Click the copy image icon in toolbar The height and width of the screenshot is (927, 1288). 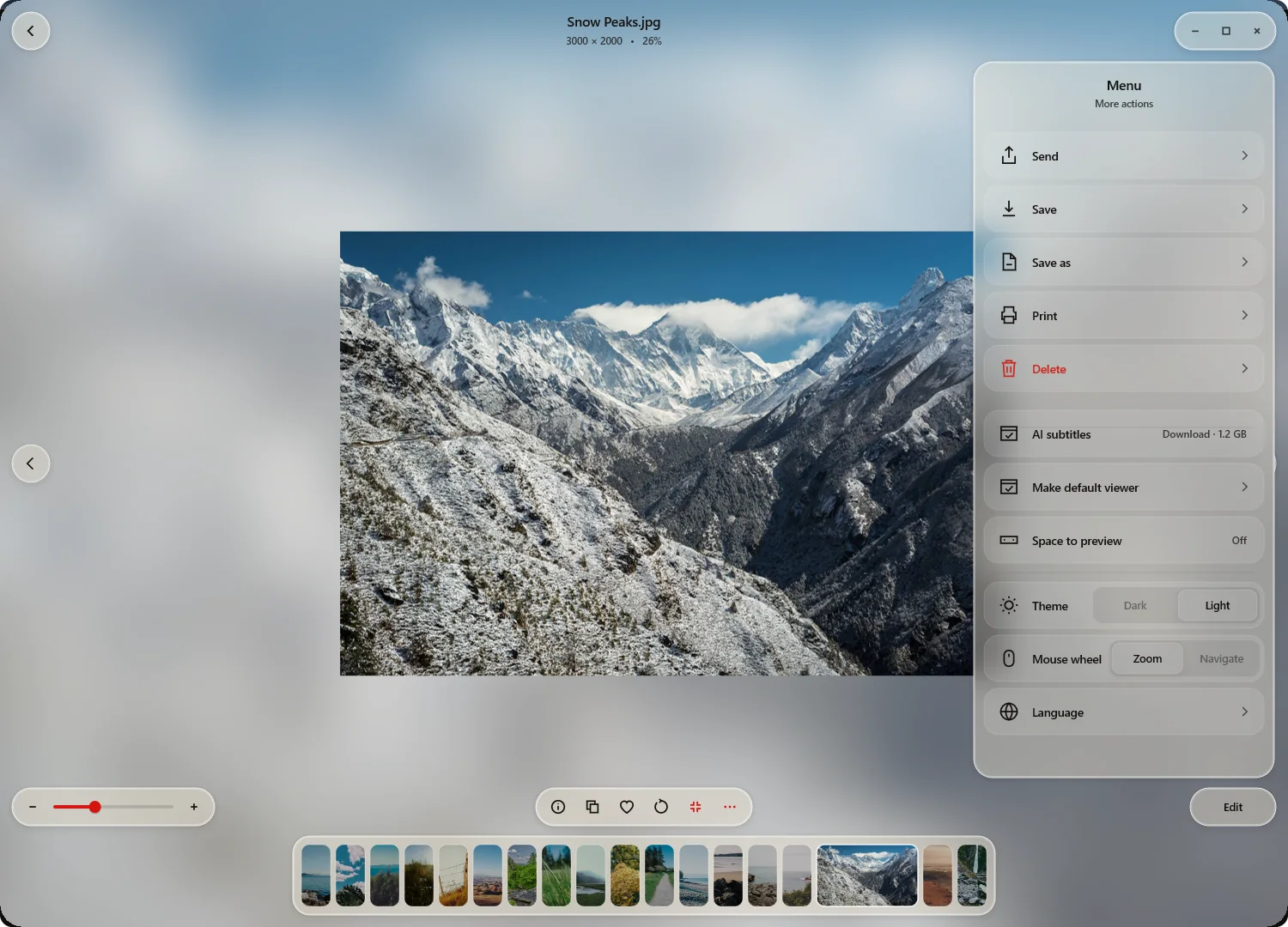tap(592, 807)
